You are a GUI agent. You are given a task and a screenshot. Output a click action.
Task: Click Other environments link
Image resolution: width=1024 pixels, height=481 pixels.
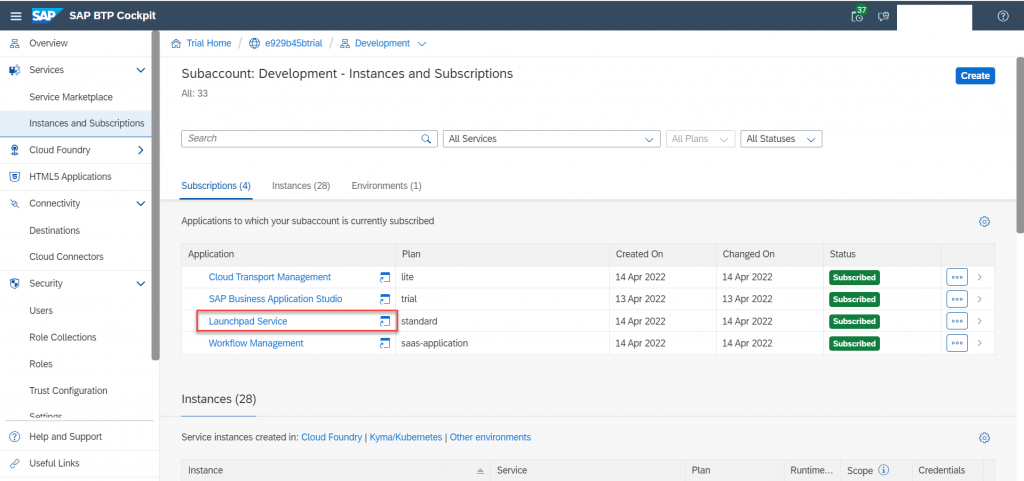tap(490, 437)
